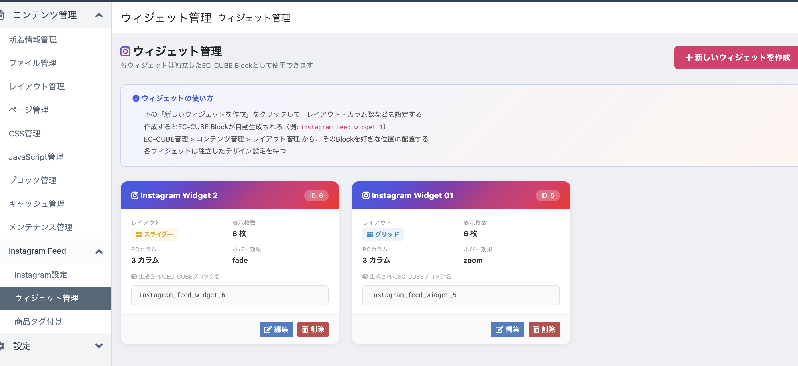Open キャッシュ管理 in the sidebar
The height and width of the screenshot is (366, 798).
coord(37,204)
